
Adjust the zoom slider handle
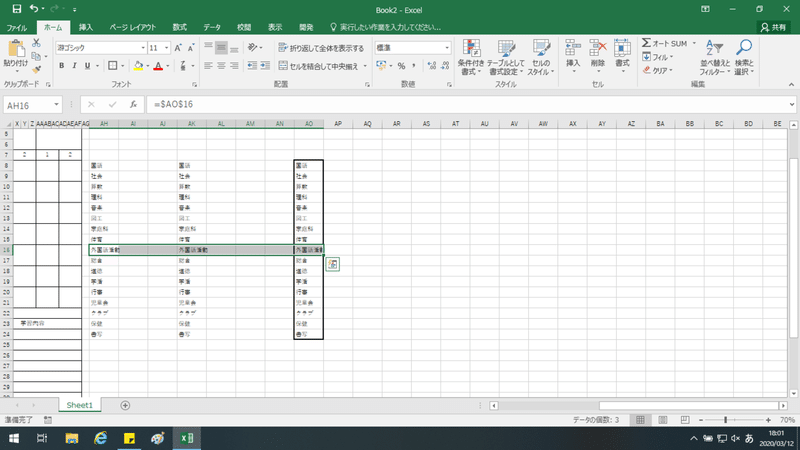point(725,420)
